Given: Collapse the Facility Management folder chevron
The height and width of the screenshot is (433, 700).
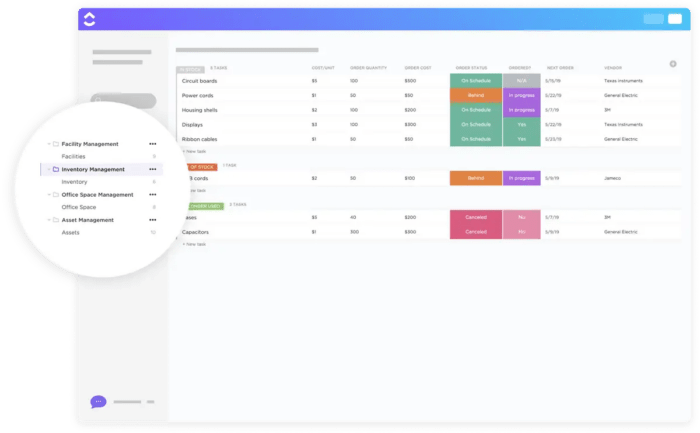Looking at the screenshot, I should pos(49,144).
